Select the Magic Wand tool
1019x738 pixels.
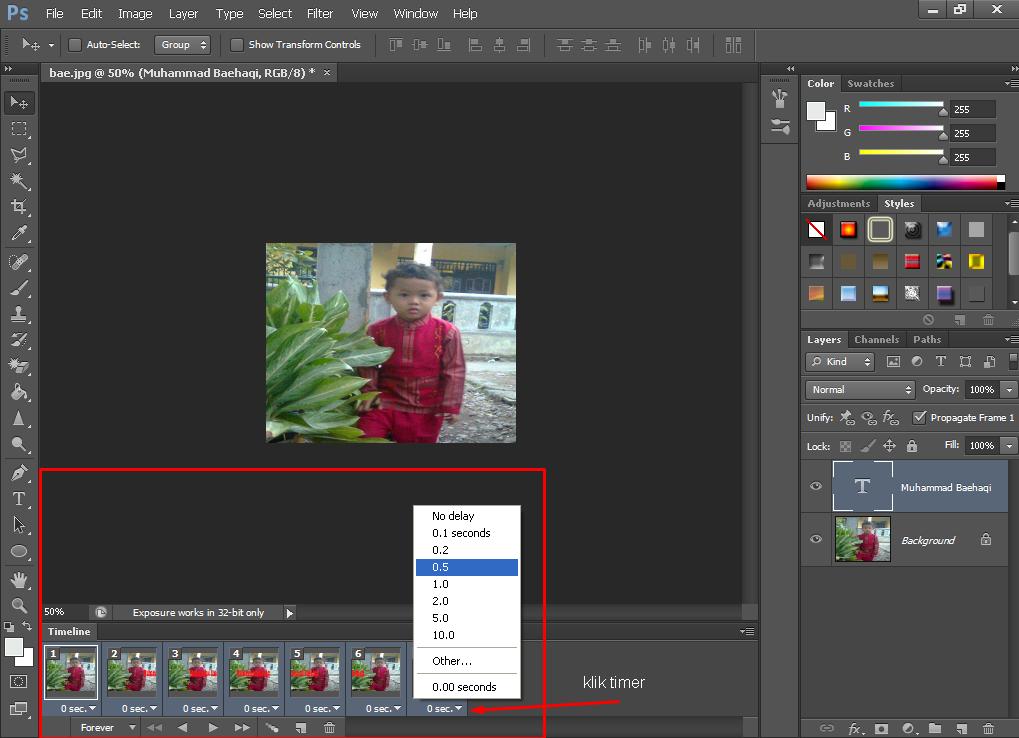[18, 181]
